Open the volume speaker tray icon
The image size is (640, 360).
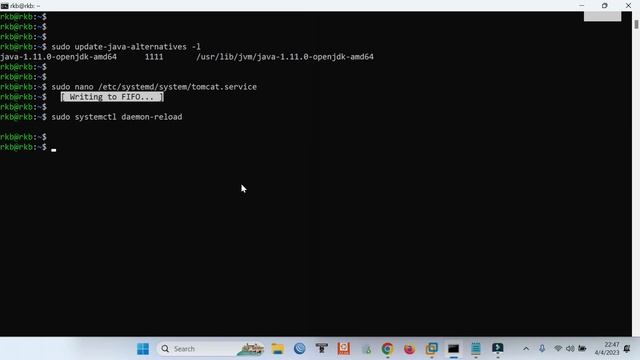click(x=570, y=349)
